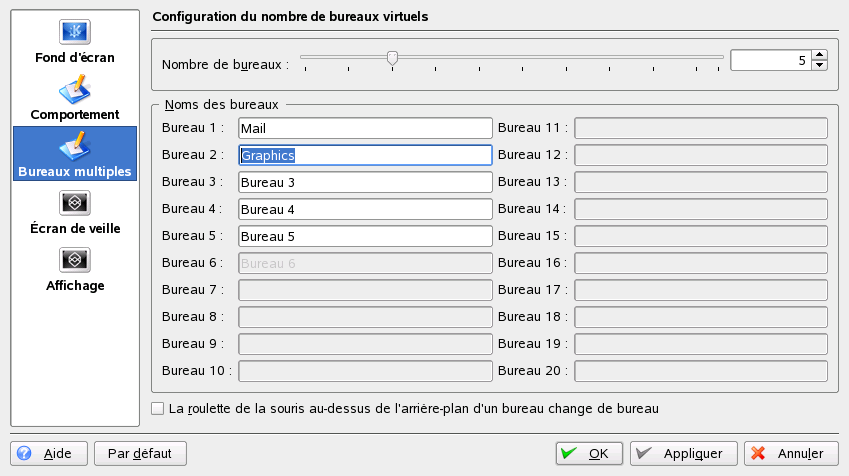Viewport: 849px width, 476px height.
Task: Focus the Bureau 2 Graphics field
Action: click(365, 155)
